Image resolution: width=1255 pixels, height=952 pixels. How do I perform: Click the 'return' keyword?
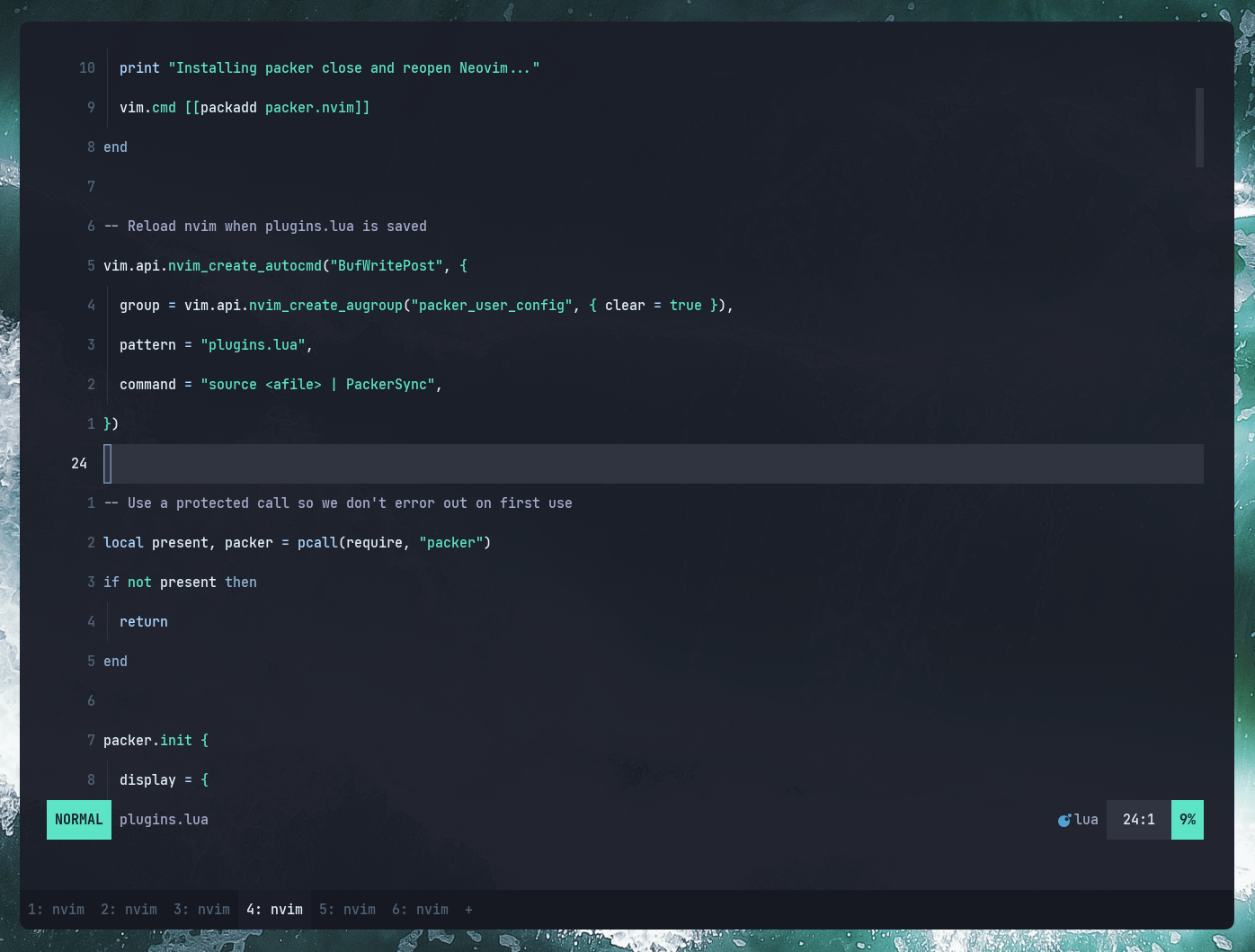coord(144,622)
